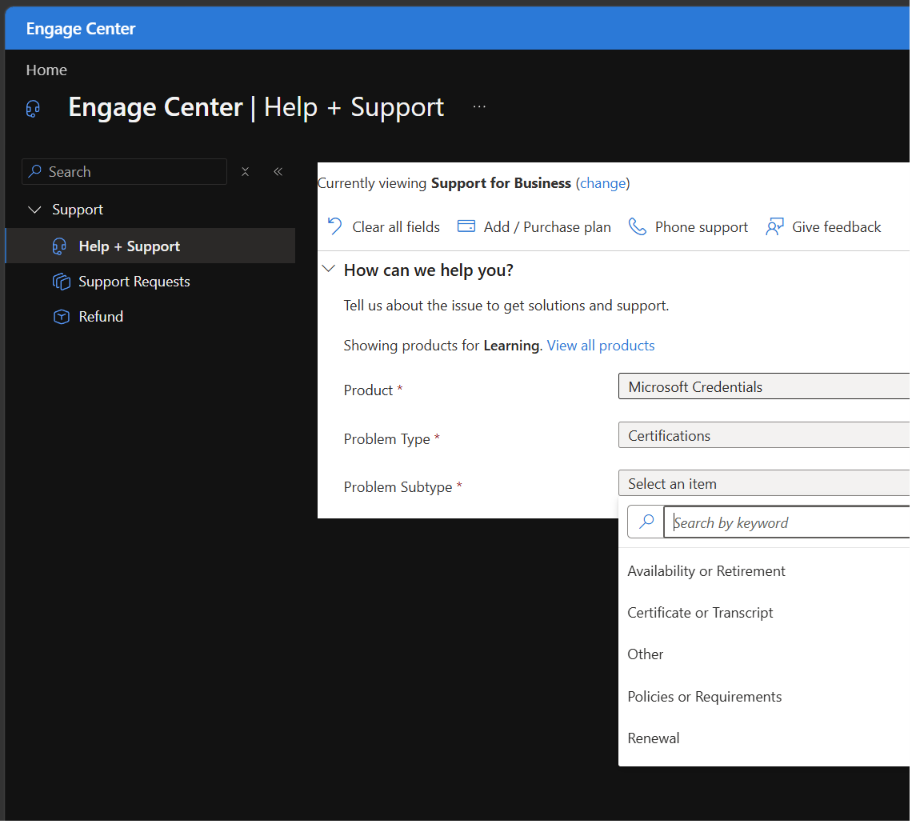This screenshot has width=910, height=821.
Task: Focus the sidebar Search field
Action: coord(124,172)
